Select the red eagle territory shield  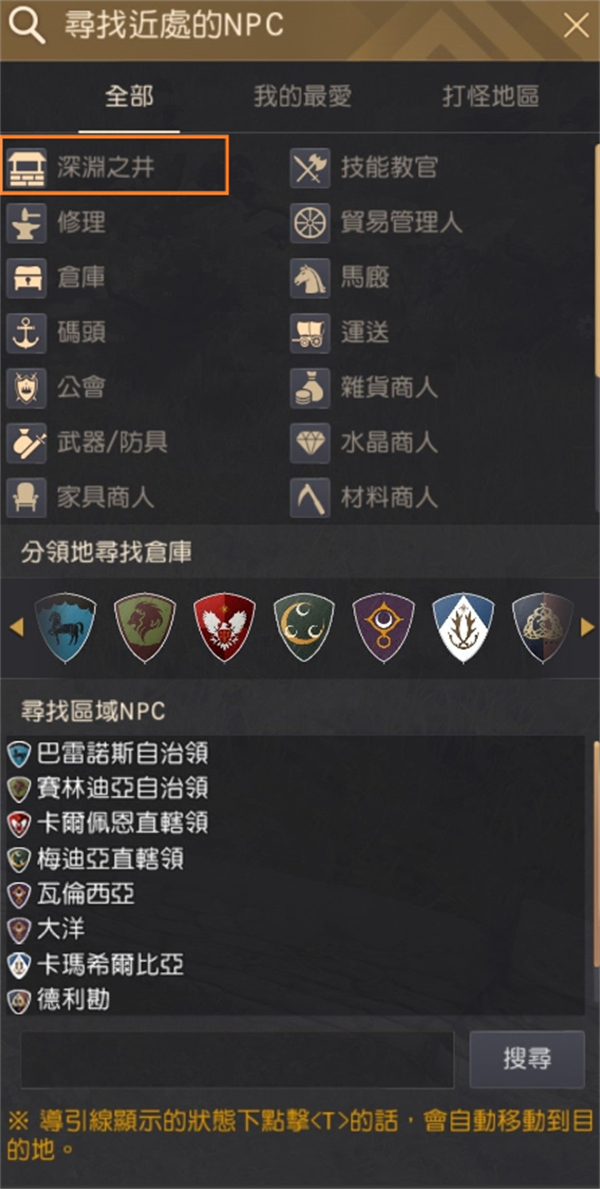(x=225, y=628)
